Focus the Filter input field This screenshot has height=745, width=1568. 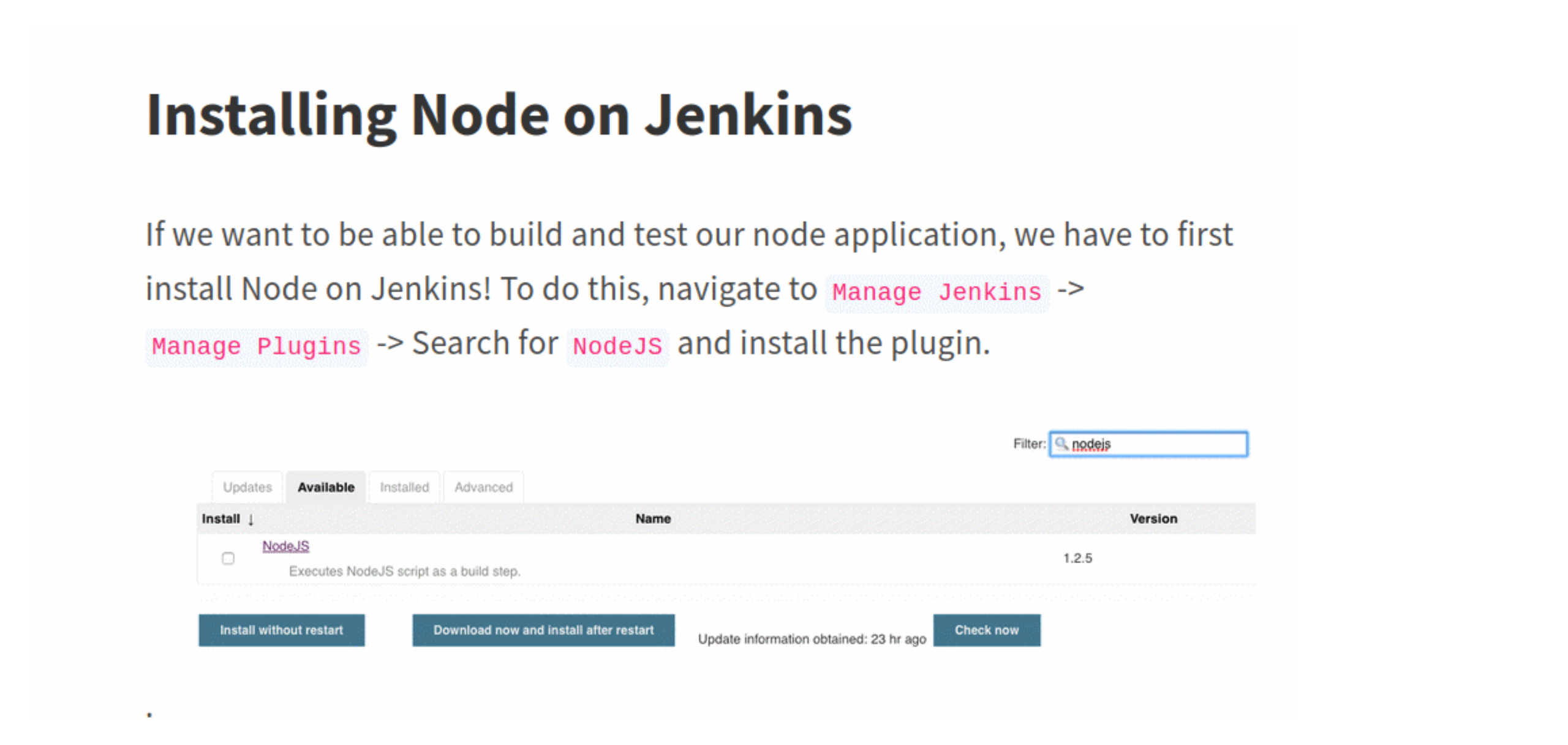click(1158, 444)
